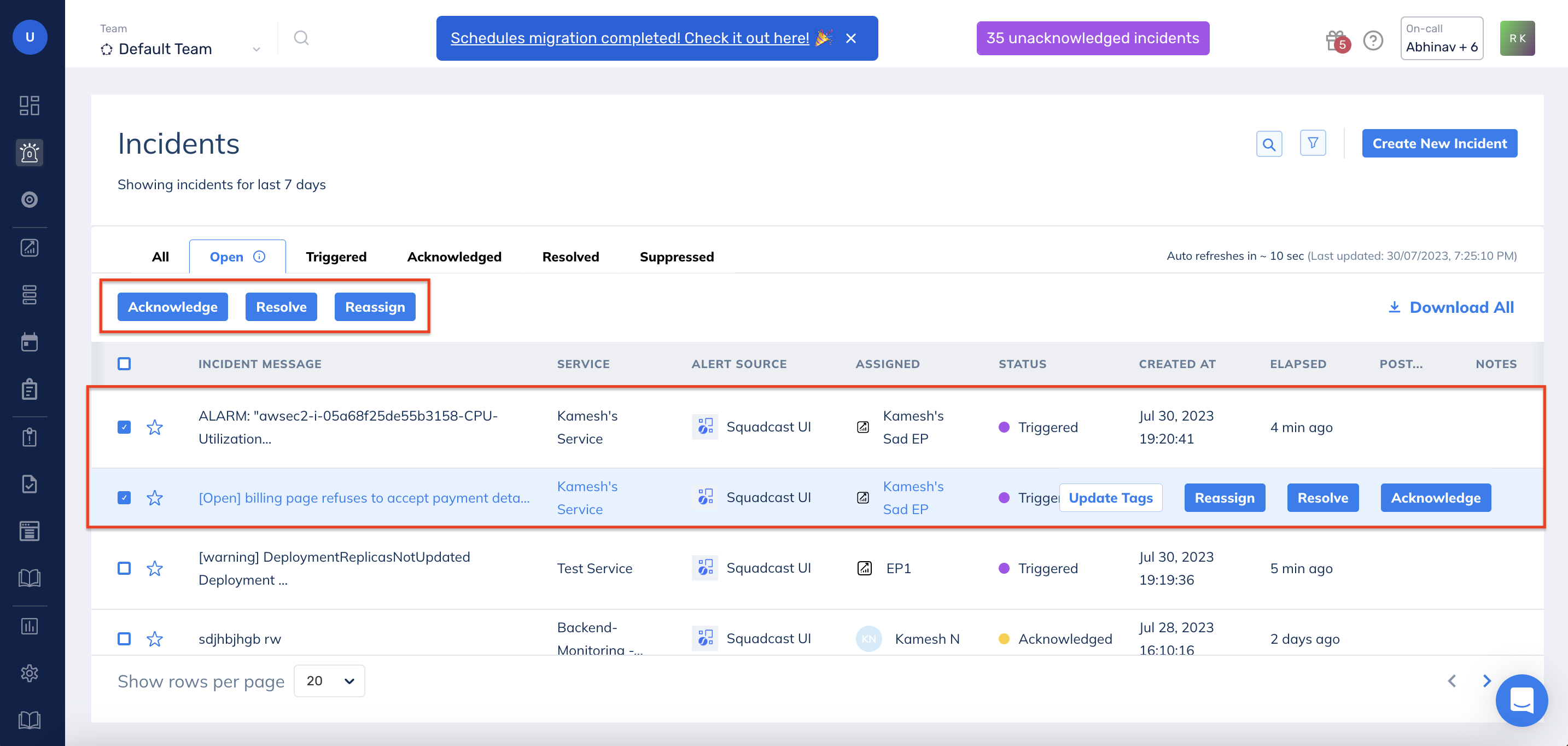Check the select-all checkbox in the table header
This screenshot has width=1568, height=746.
pos(124,363)
